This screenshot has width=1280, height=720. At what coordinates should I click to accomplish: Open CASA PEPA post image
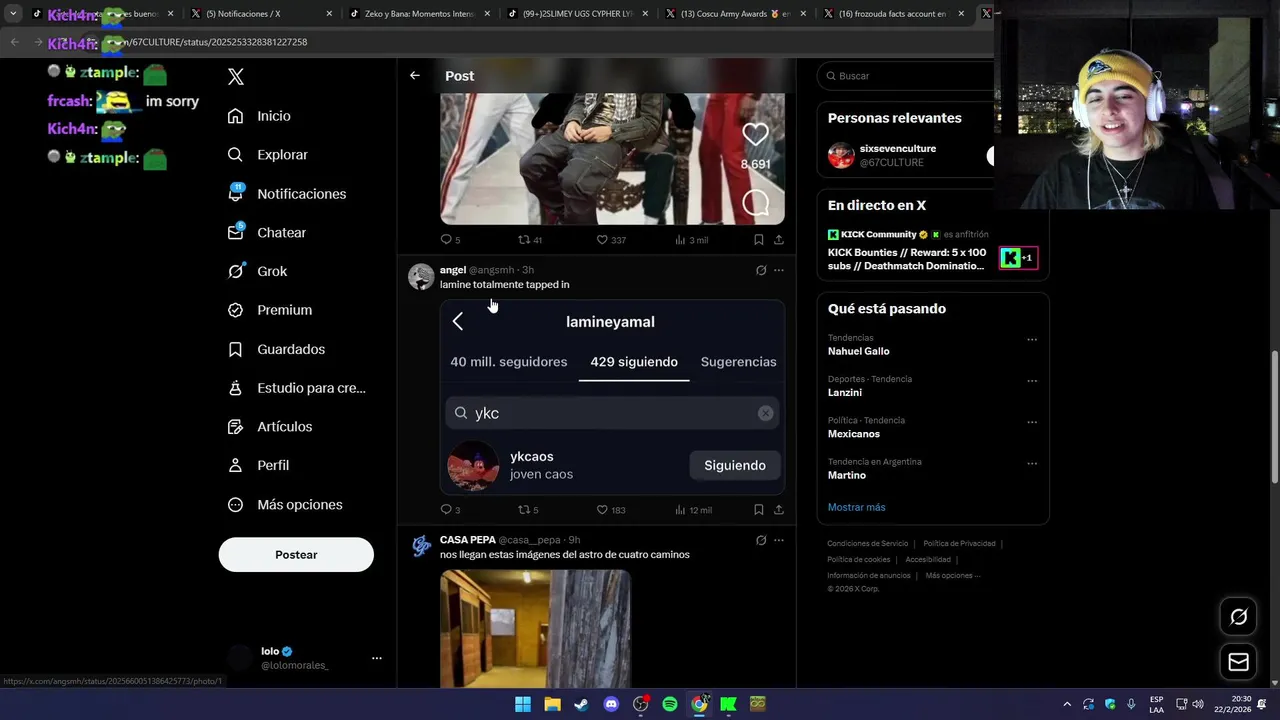click(535, 628)
